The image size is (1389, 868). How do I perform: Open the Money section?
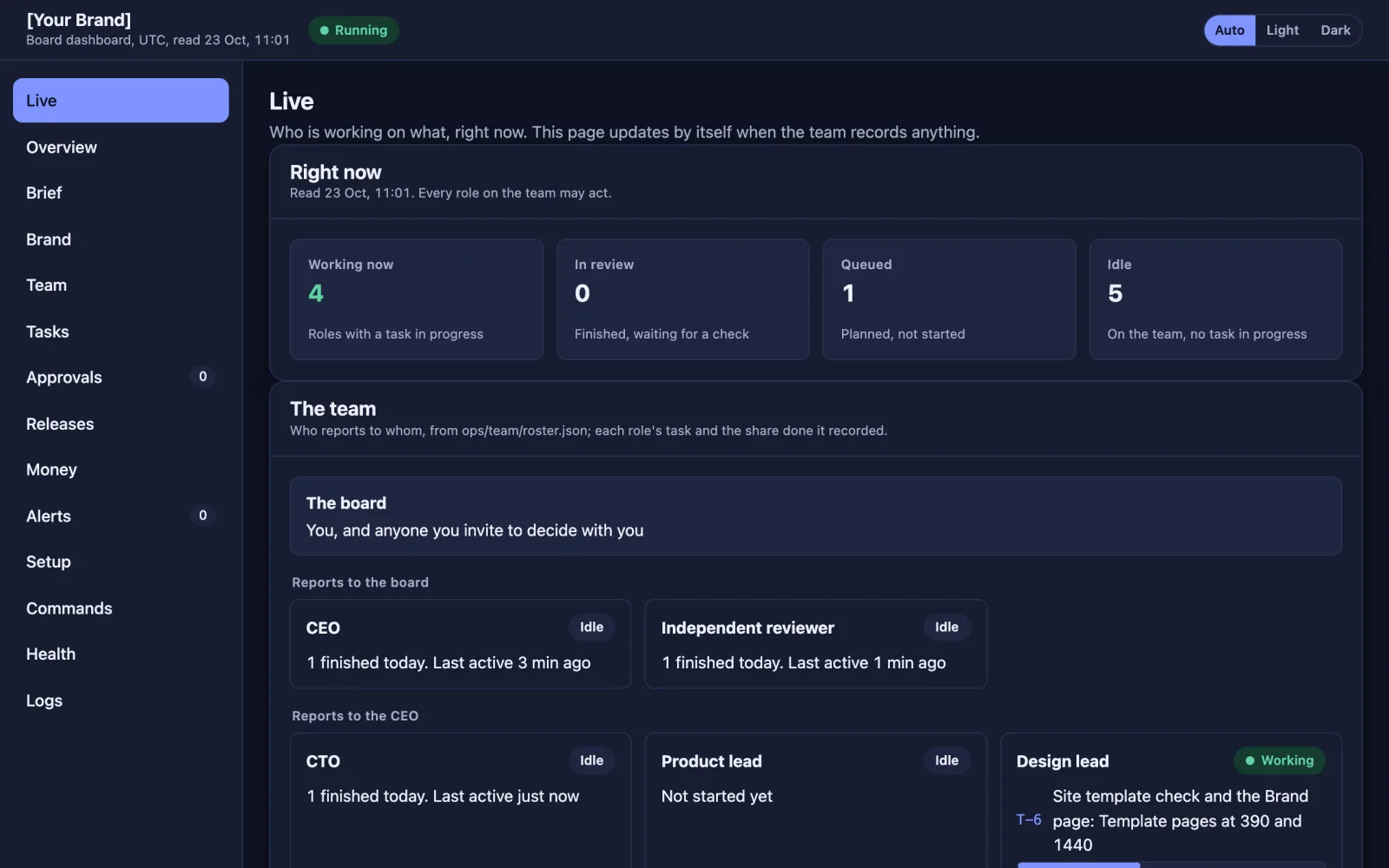(x=121, y=470)
